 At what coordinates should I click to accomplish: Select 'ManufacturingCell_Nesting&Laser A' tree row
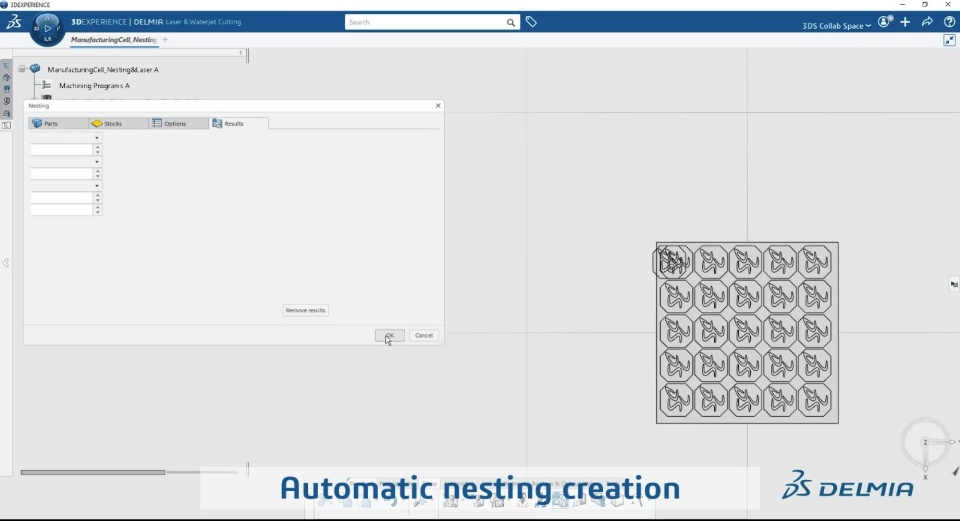pyautogui.click(x=103, y=70)
